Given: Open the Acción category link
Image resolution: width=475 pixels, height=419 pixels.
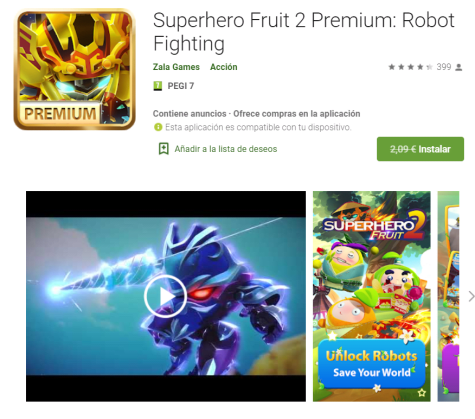Looking at the screenshot, I should 223,67.
